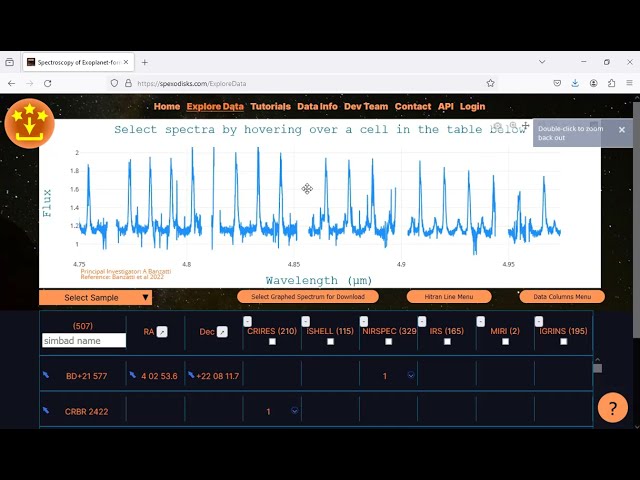This screenshot has width=640, height=480.
Task: Go to the Home page
Action: [x=167, y=107]
